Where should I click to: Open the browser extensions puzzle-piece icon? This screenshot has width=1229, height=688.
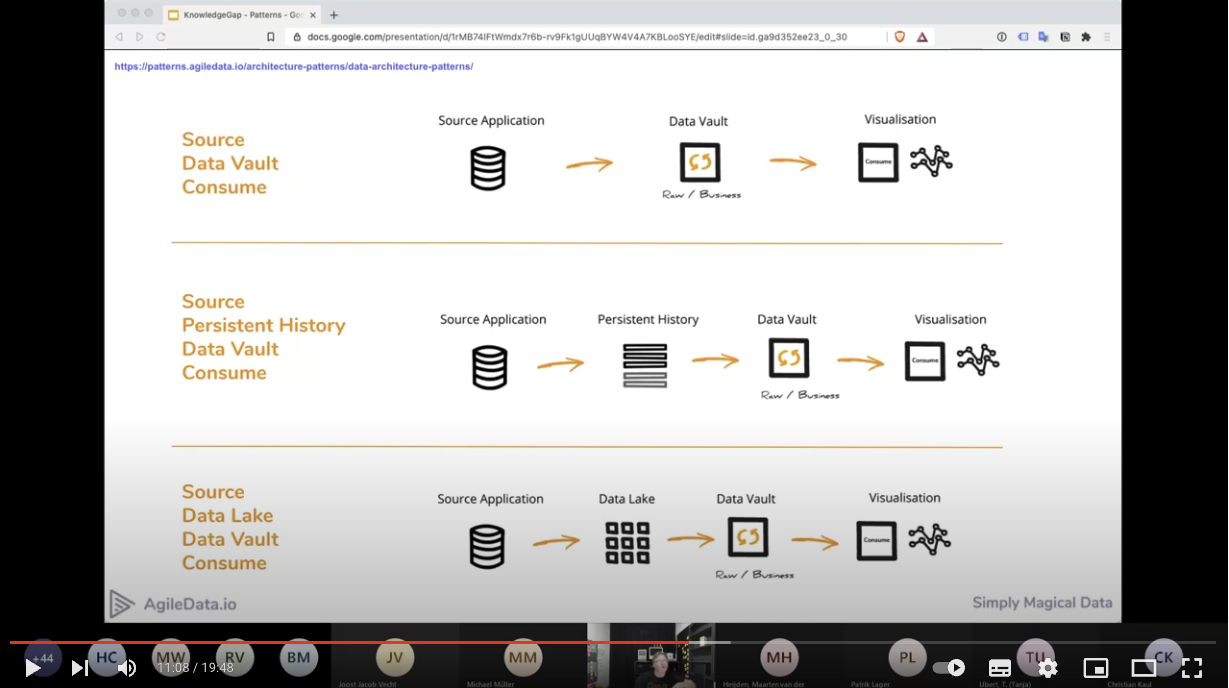point(1086,37)
